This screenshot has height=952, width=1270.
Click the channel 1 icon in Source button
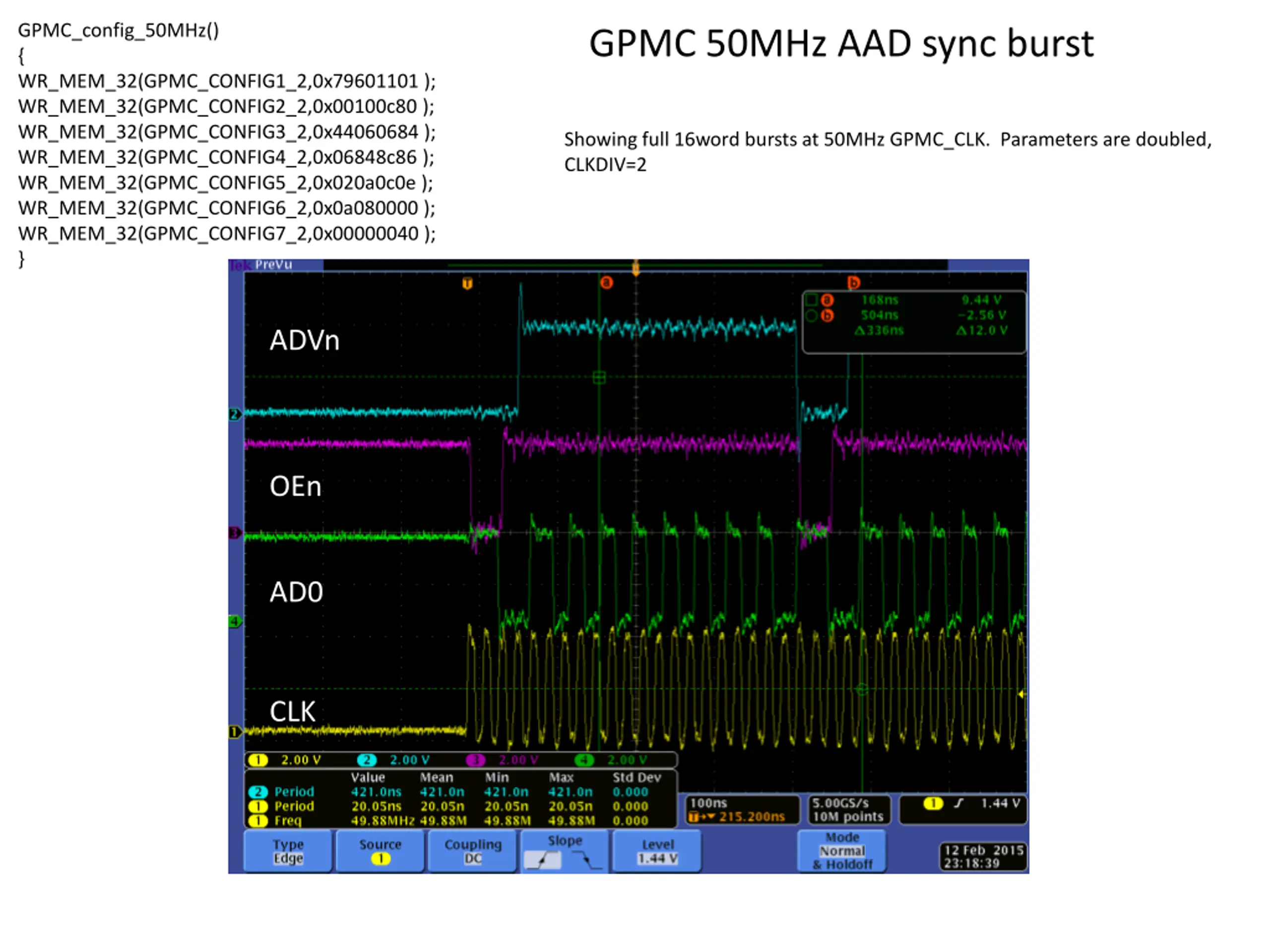[380, 858]
